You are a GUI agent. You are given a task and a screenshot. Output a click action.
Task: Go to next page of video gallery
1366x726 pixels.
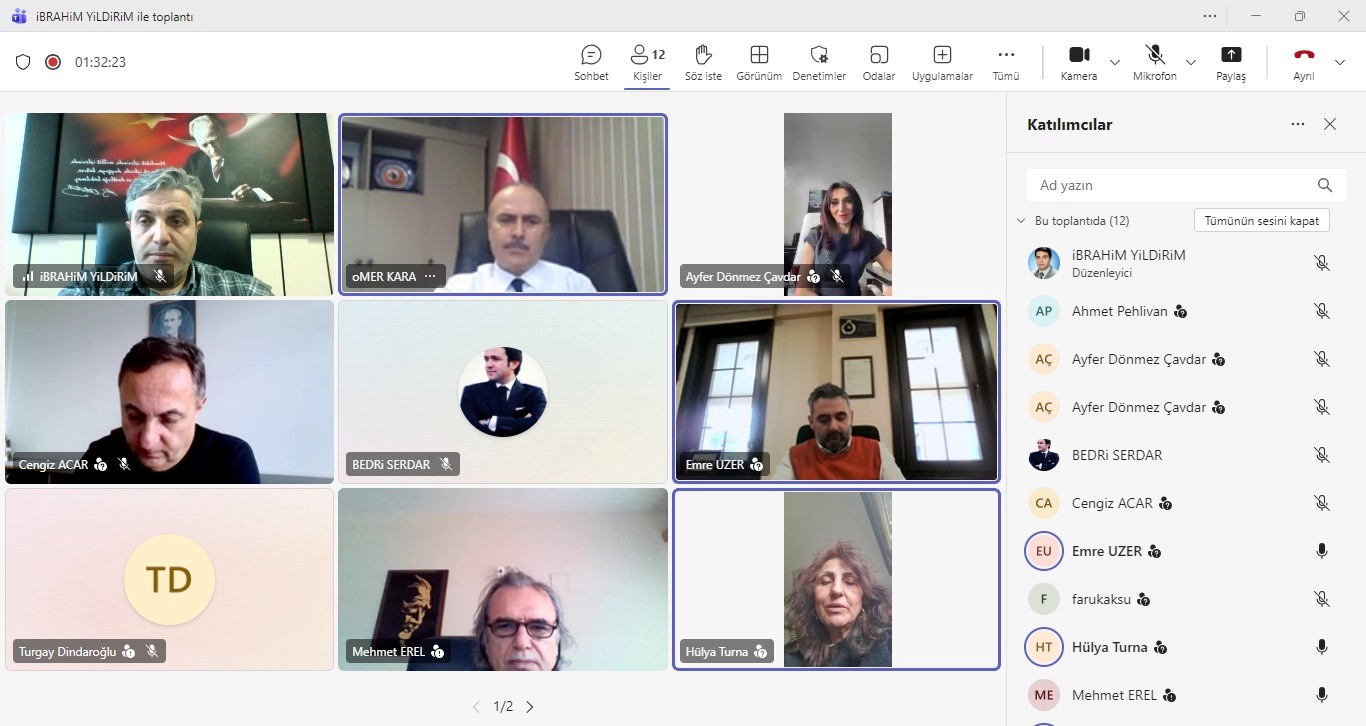point(530,707)
